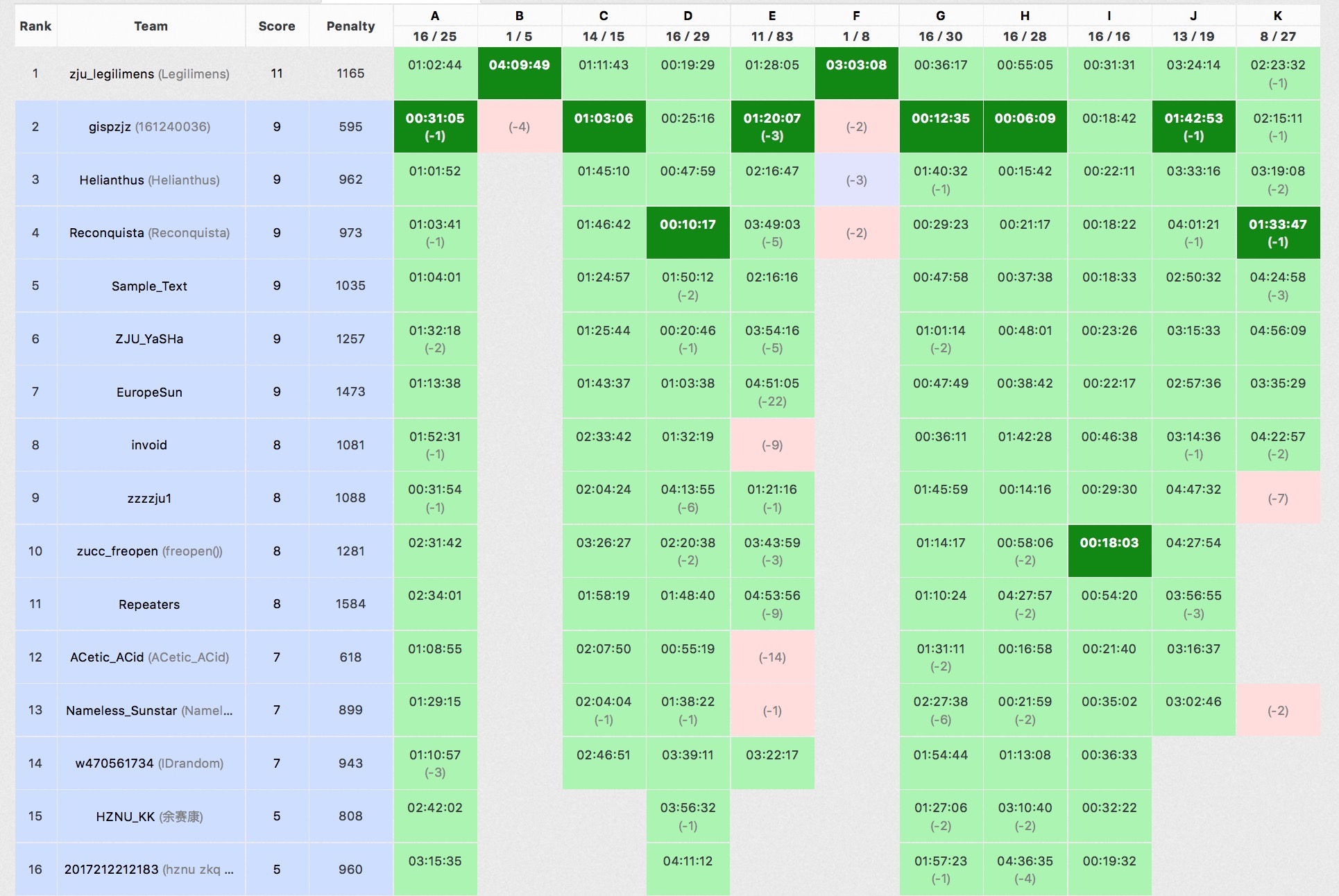The height and width of the screenshot is (896, 1339).
Task: Click the Rank column header
Action: (x=35, y=26)
